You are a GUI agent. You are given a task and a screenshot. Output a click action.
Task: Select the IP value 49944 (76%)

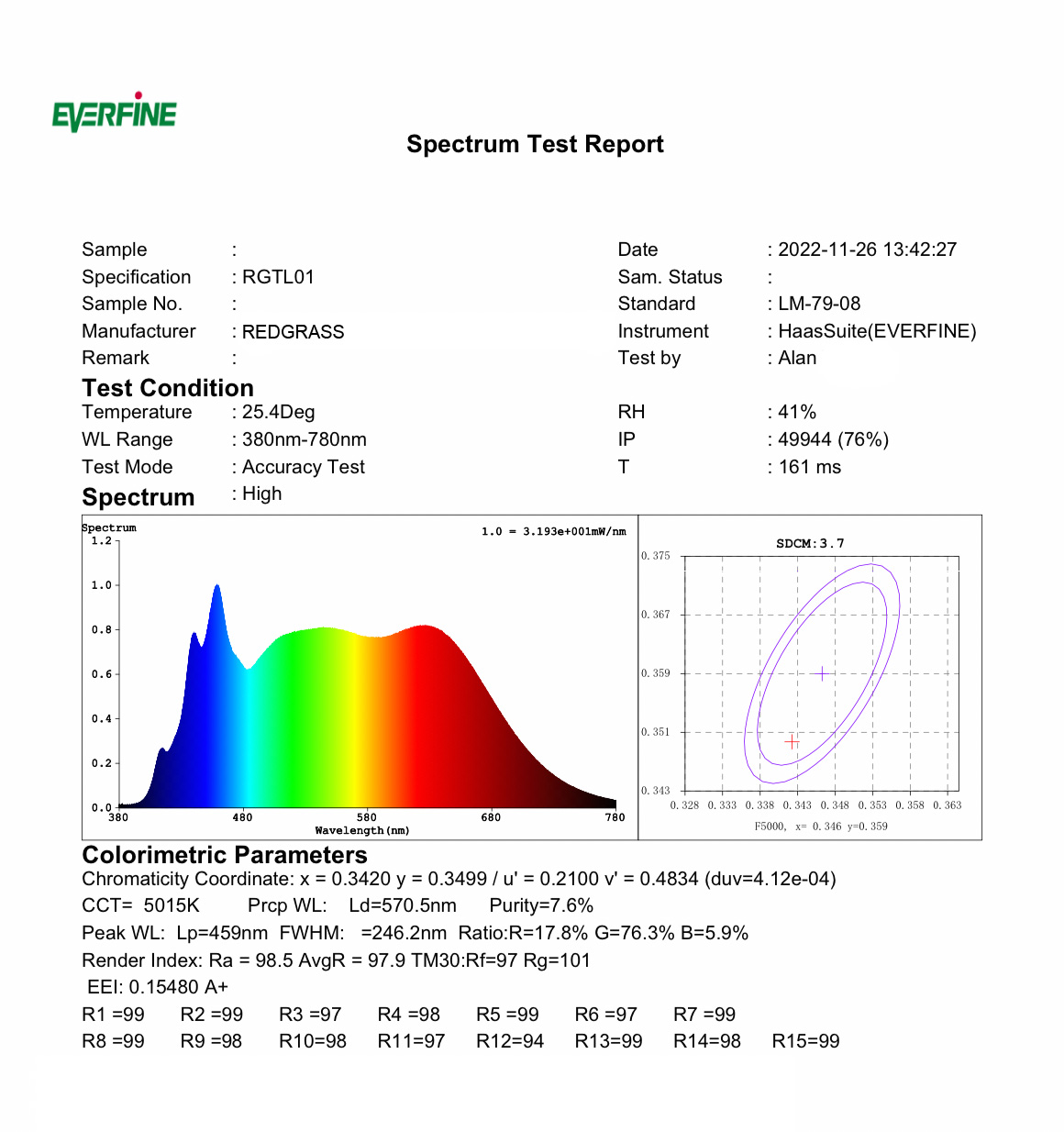tap(833, 439)
